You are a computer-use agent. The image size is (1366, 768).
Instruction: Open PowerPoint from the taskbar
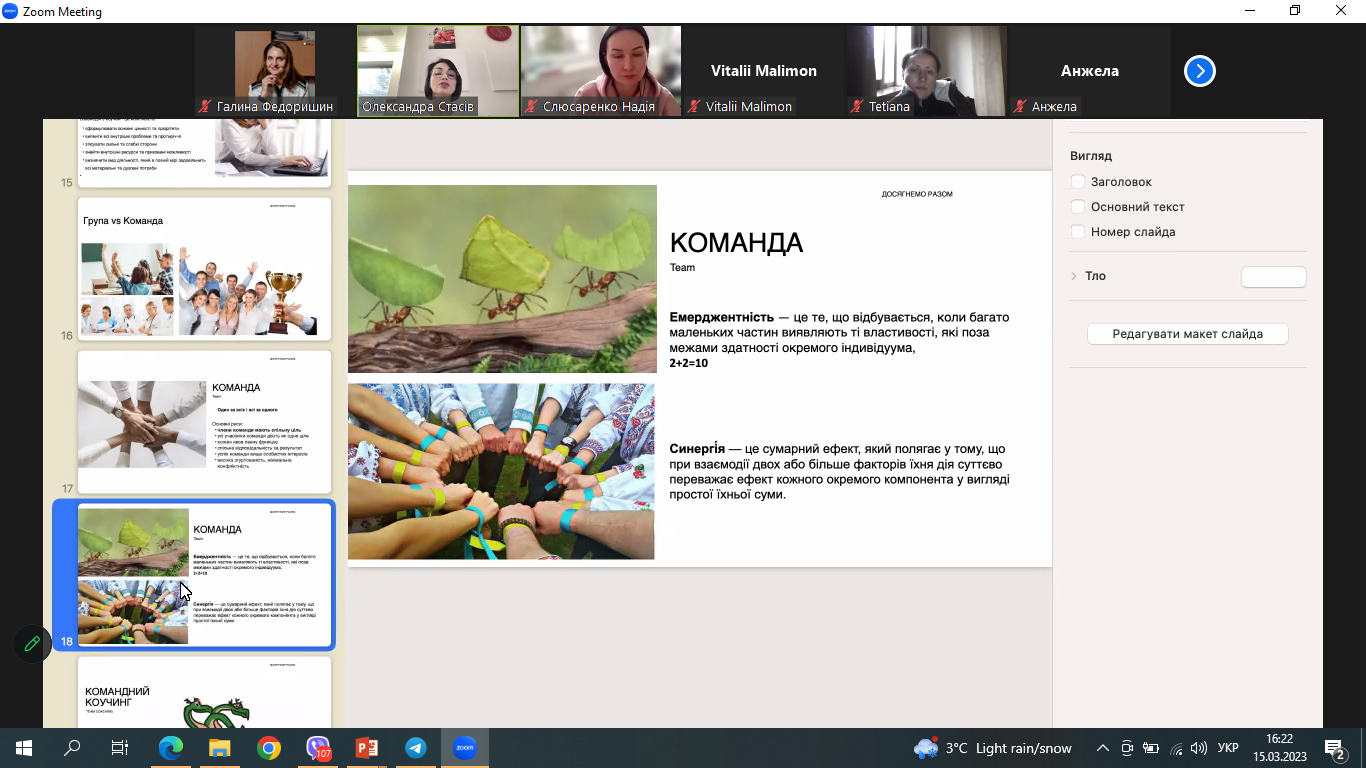point(367,748)
